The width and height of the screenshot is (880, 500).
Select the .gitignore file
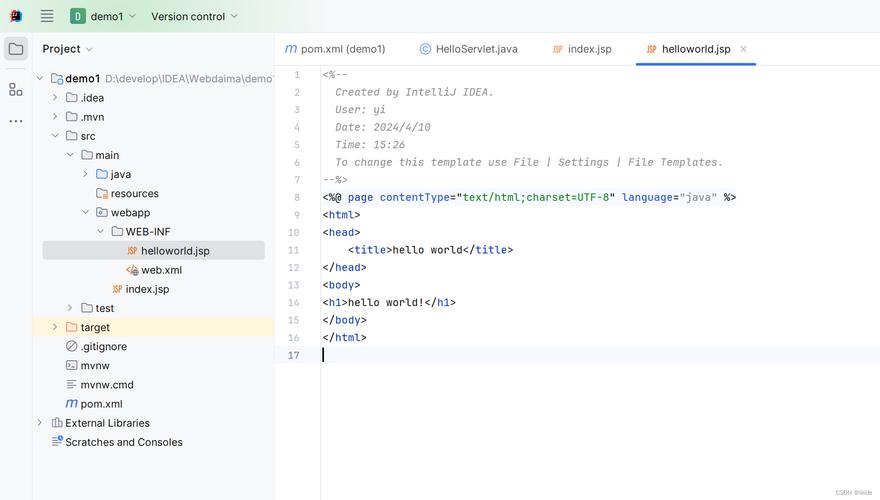point(103,346)
